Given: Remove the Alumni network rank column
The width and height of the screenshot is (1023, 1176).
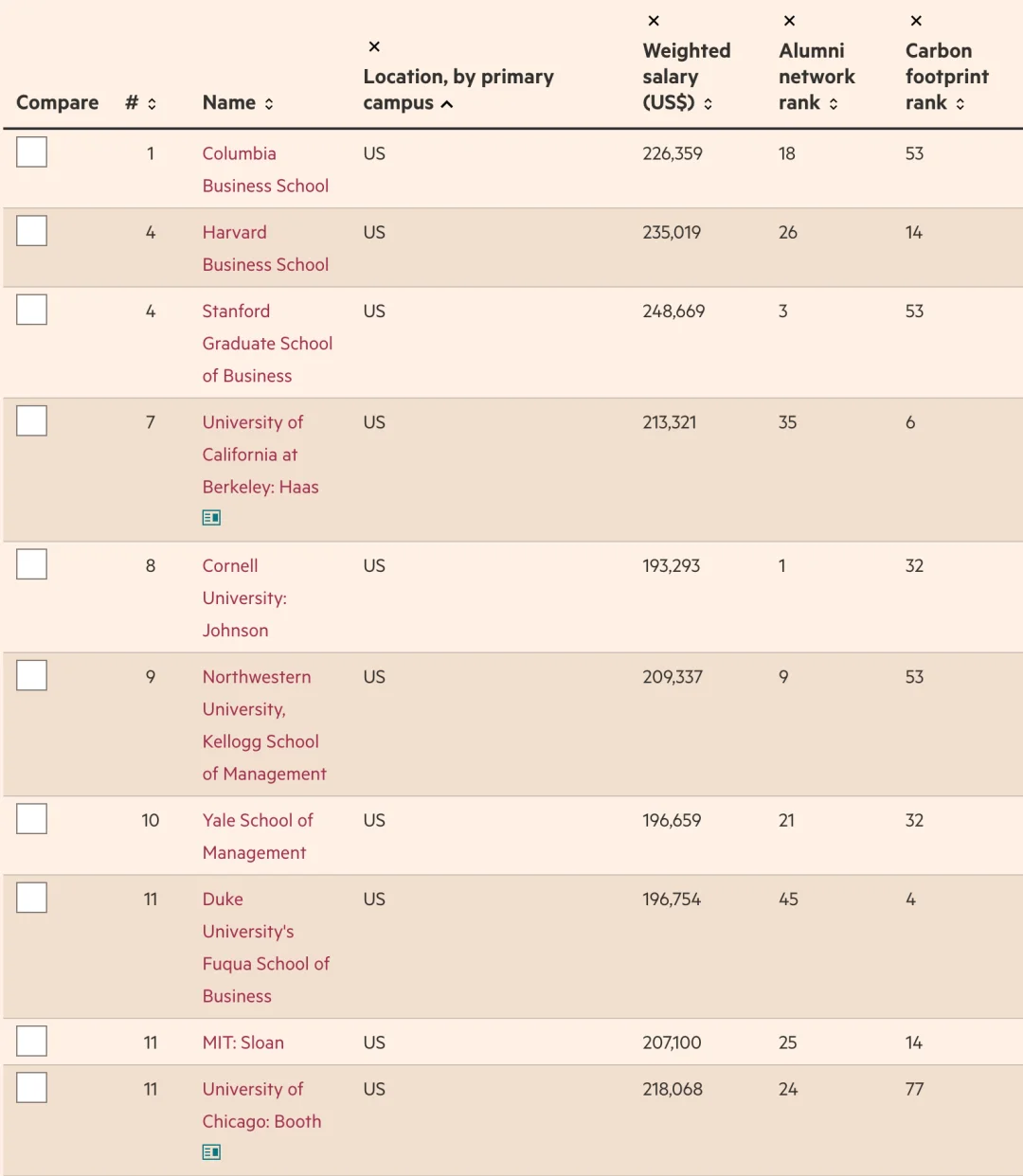Looking at the screenshot, I should [790, 21].
